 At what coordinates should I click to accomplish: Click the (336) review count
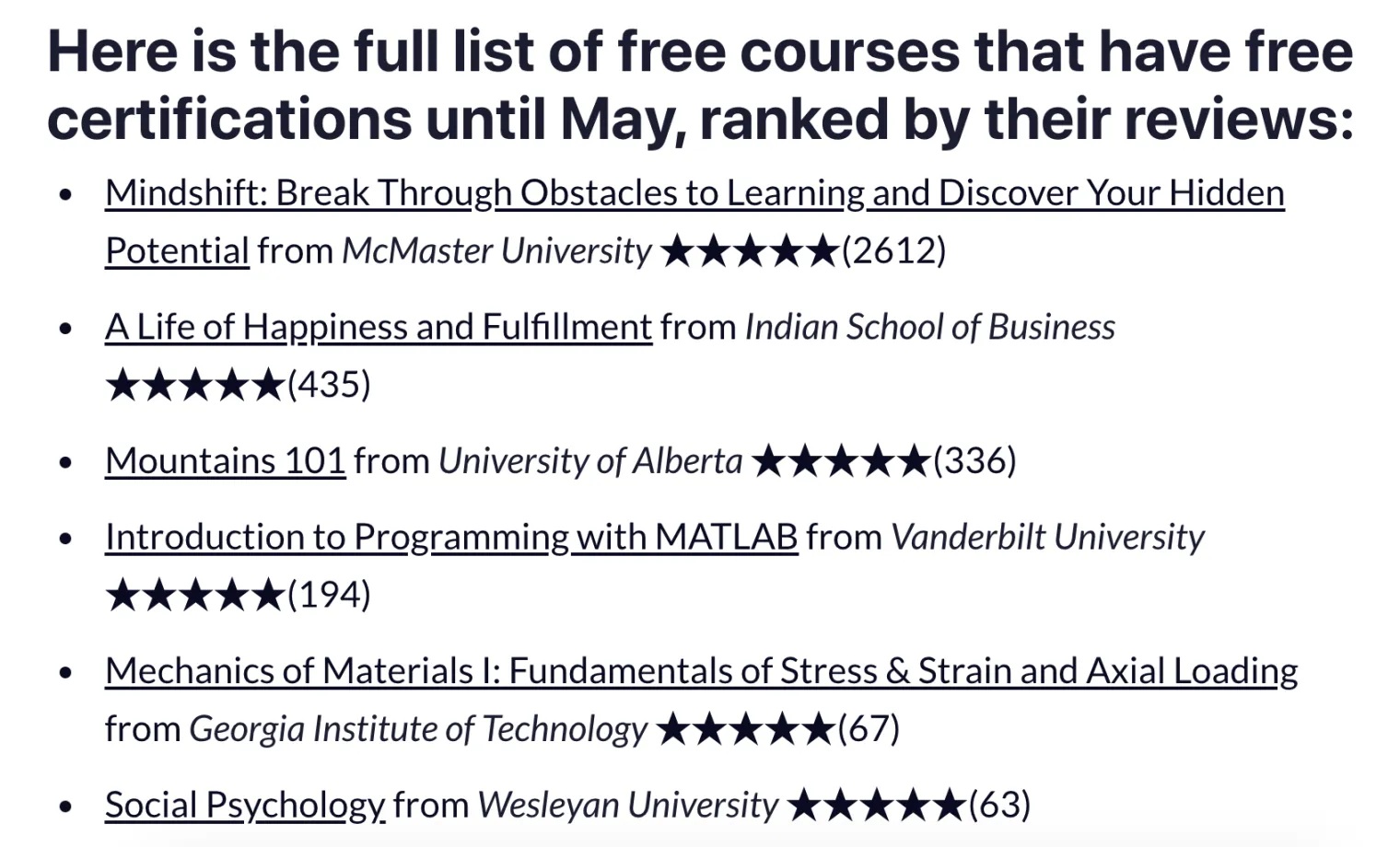(x=974, y=461)
